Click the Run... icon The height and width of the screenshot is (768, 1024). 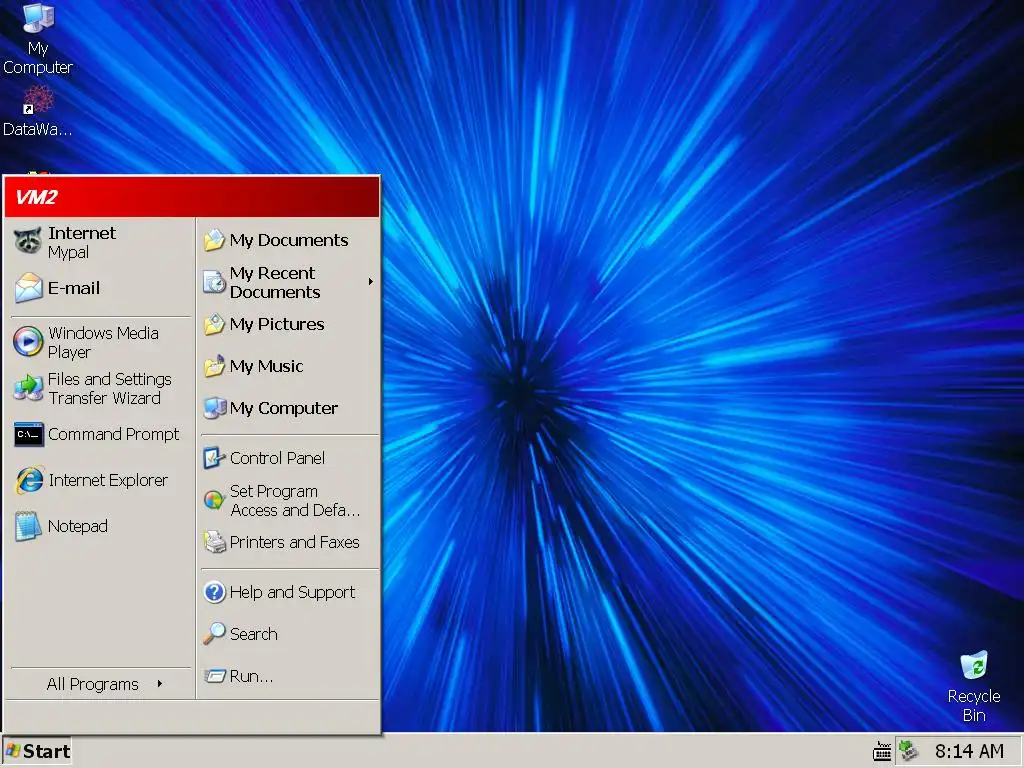(214, 676)
